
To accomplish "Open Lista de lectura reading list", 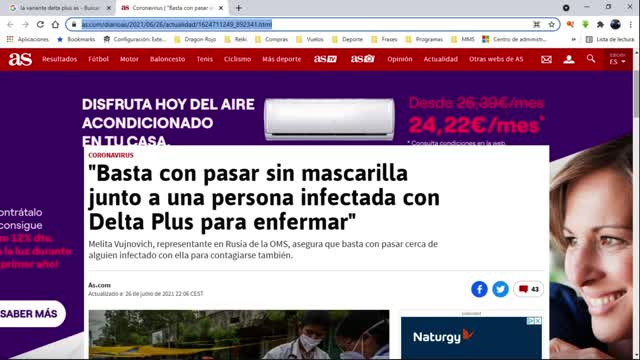I will (x=610, y=39).
